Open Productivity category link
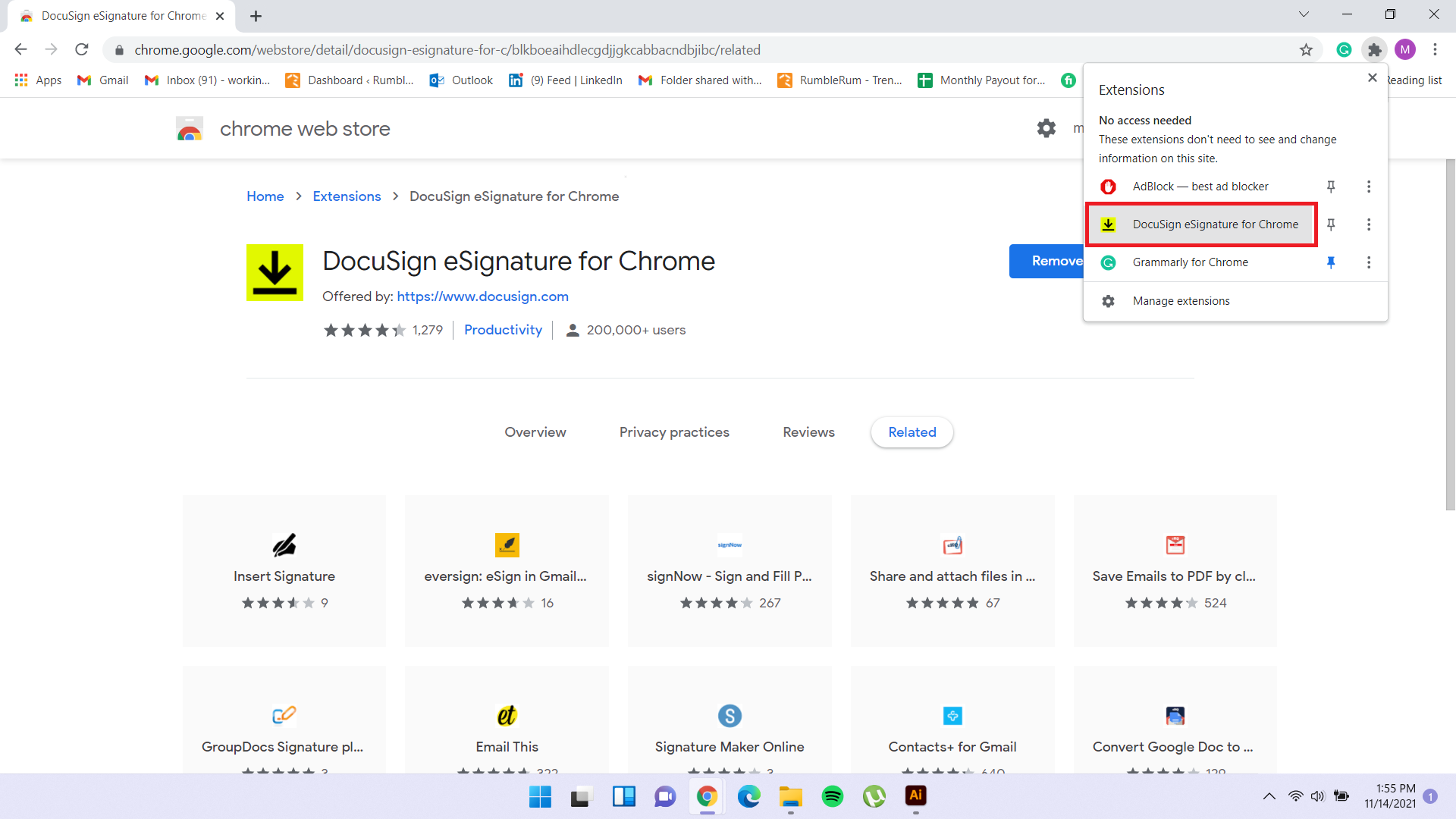 click(503, 330)
